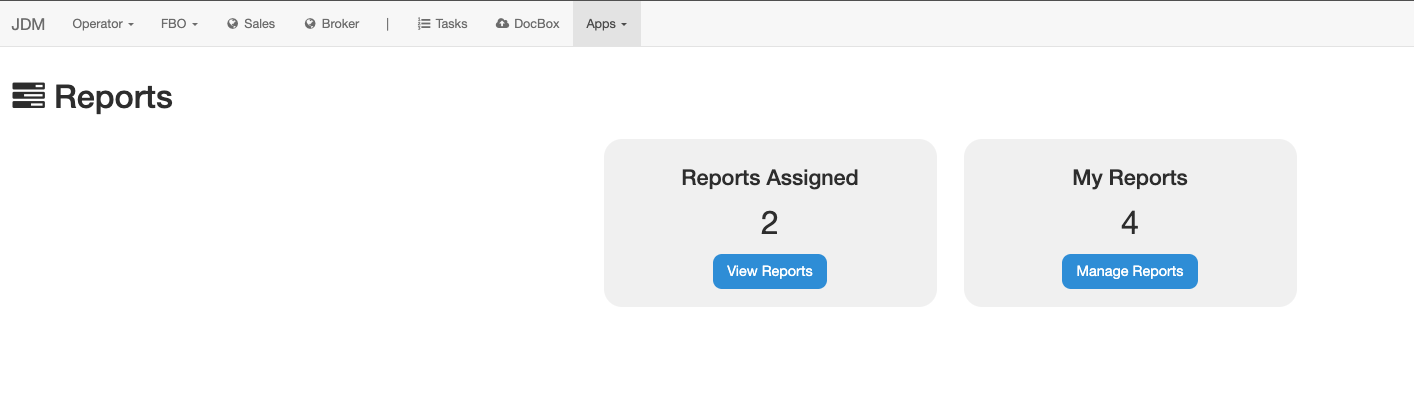Open the DocBox label in navbar
This screenshot has width=1414, height=400.
536,24
